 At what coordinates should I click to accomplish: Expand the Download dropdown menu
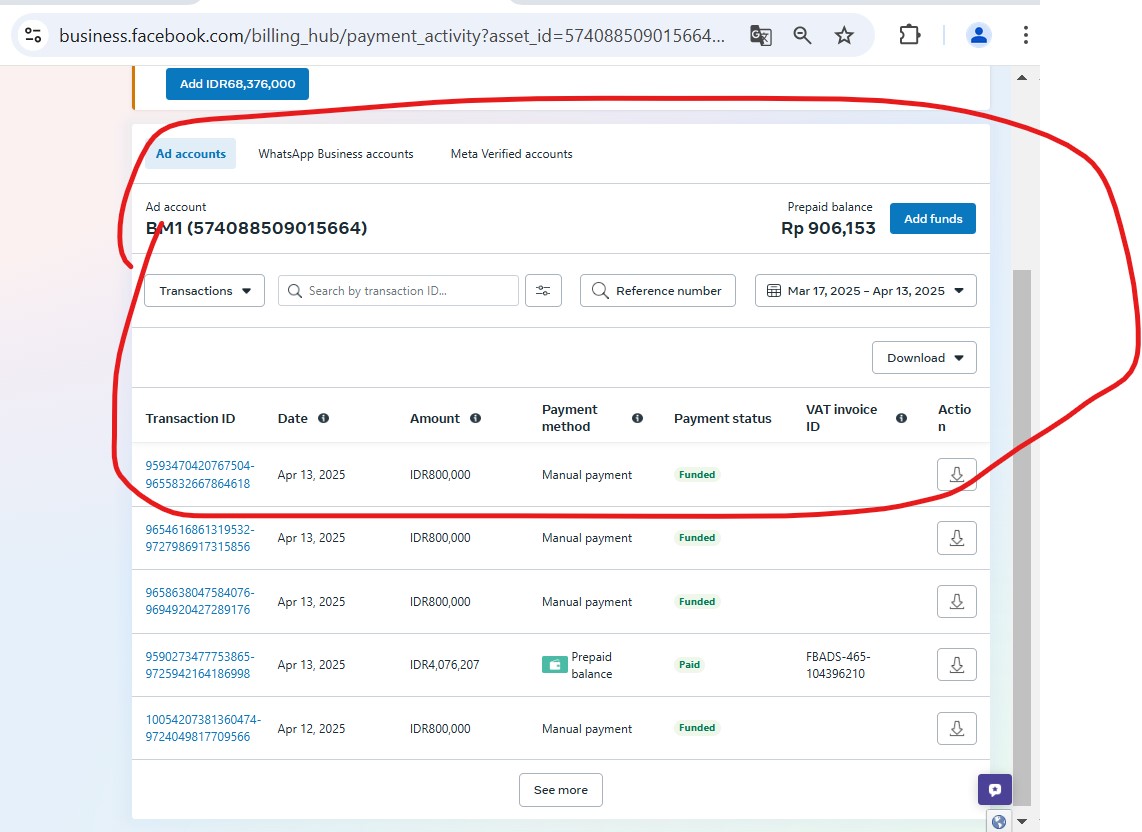pos(924,358)
